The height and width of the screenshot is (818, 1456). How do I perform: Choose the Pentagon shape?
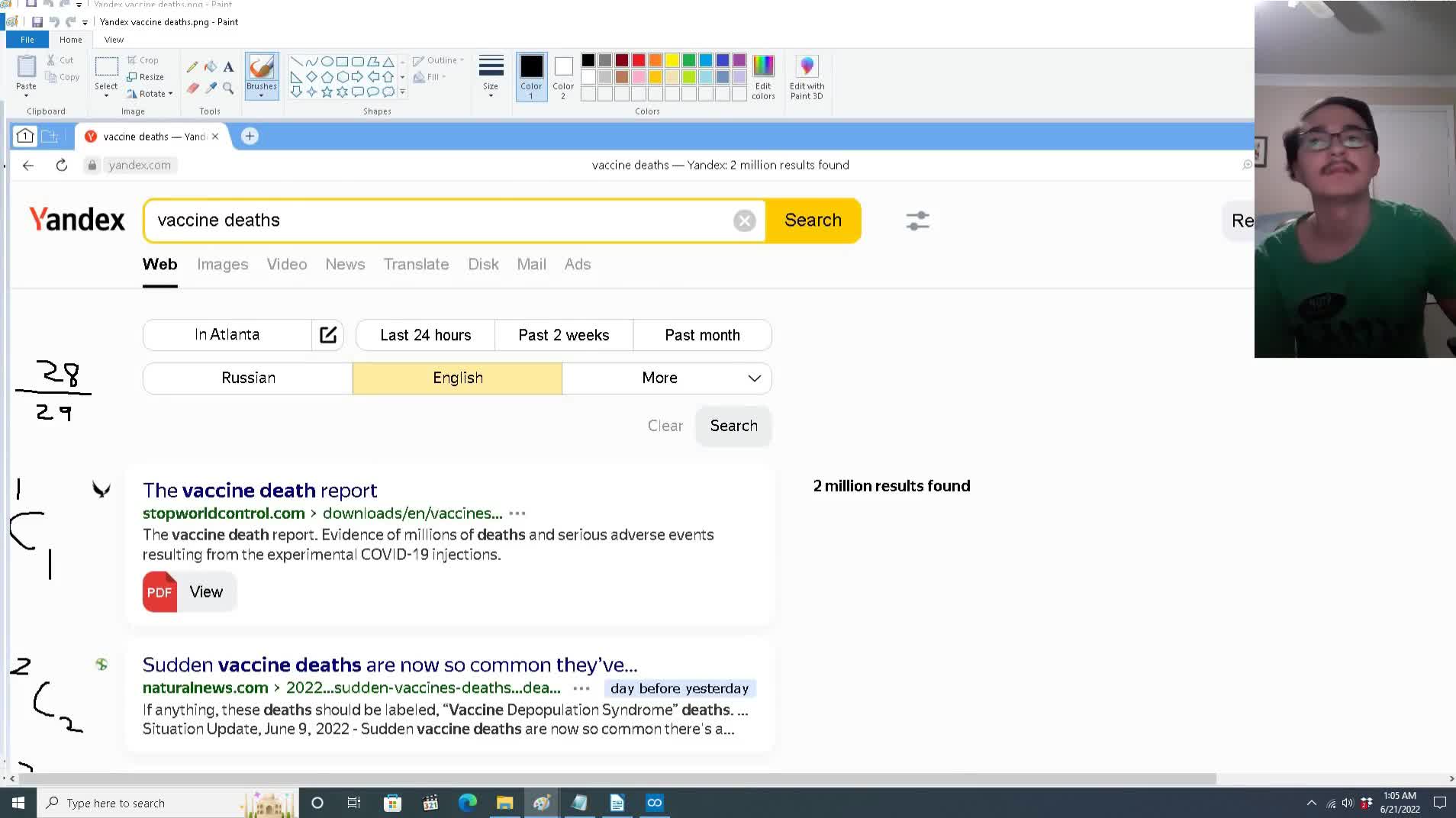[327, 76]
